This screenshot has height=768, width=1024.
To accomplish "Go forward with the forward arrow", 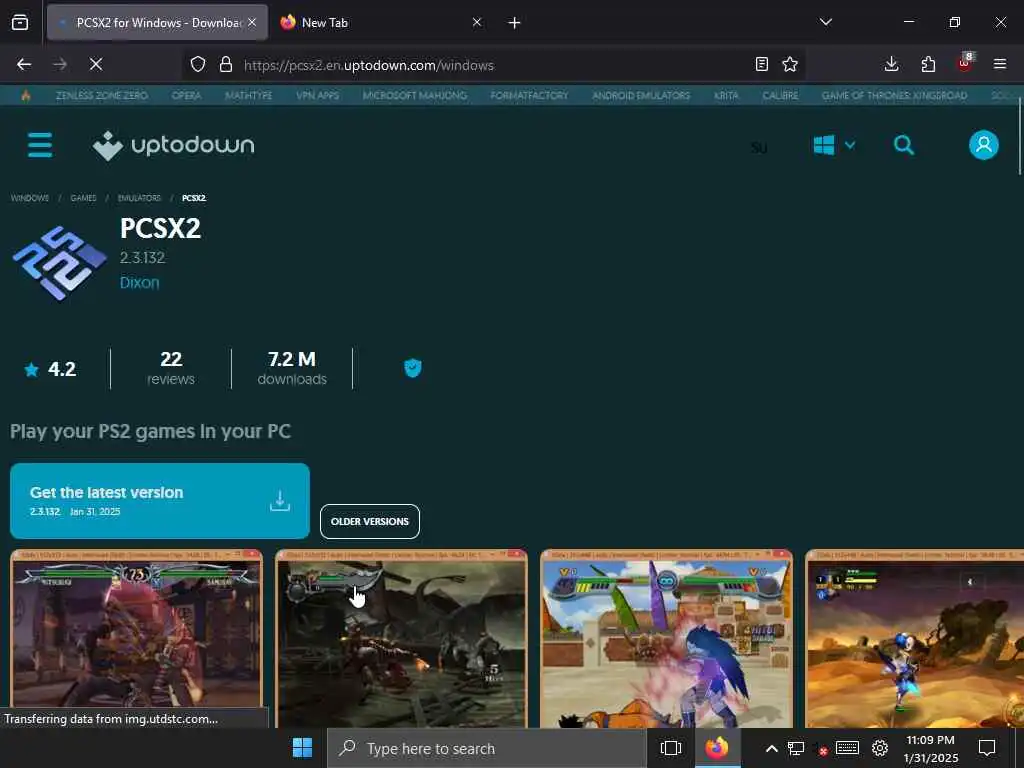I will tap(60, 64).
